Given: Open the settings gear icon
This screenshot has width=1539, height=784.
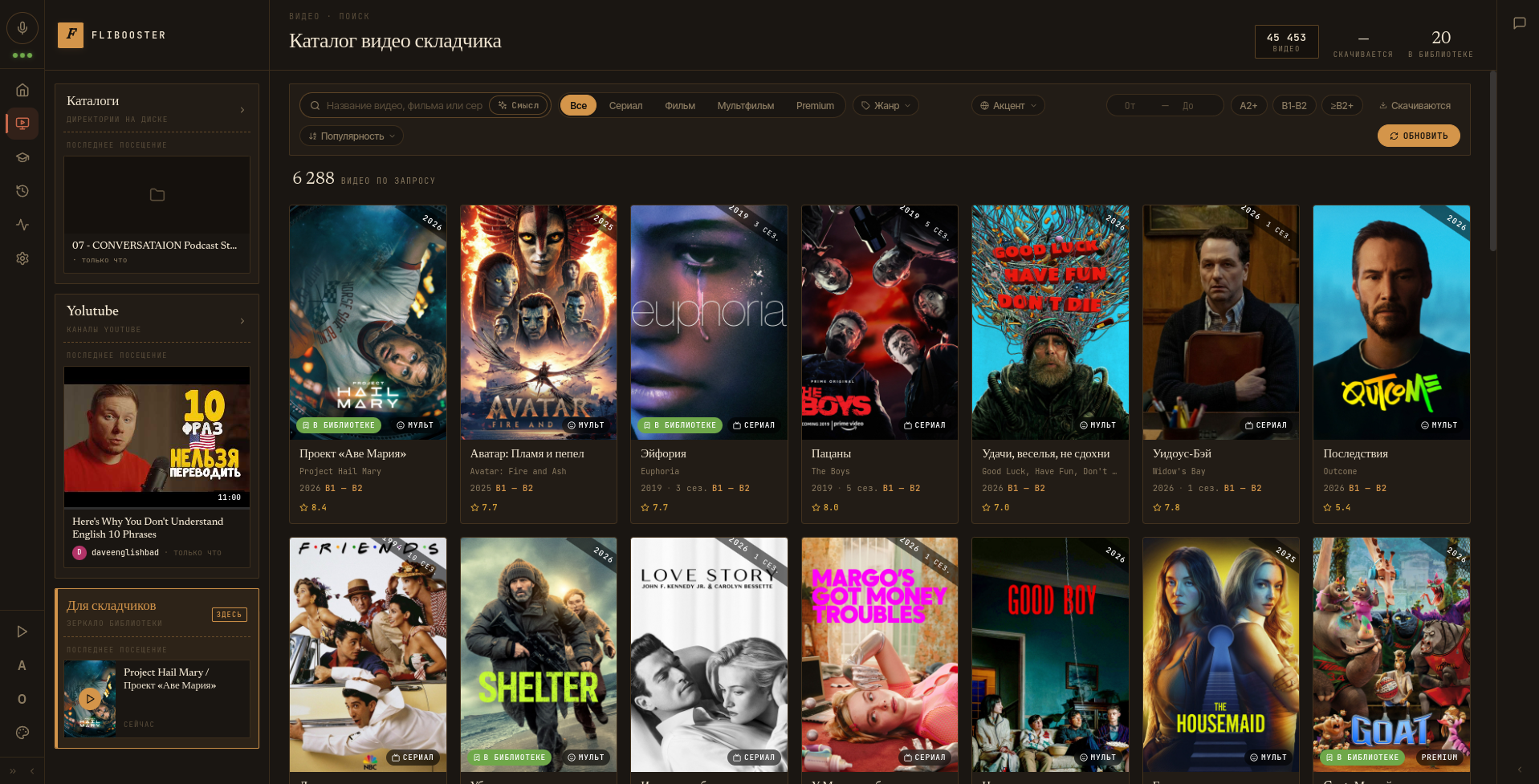Looking at the screenshot, I should click(22, 258).
